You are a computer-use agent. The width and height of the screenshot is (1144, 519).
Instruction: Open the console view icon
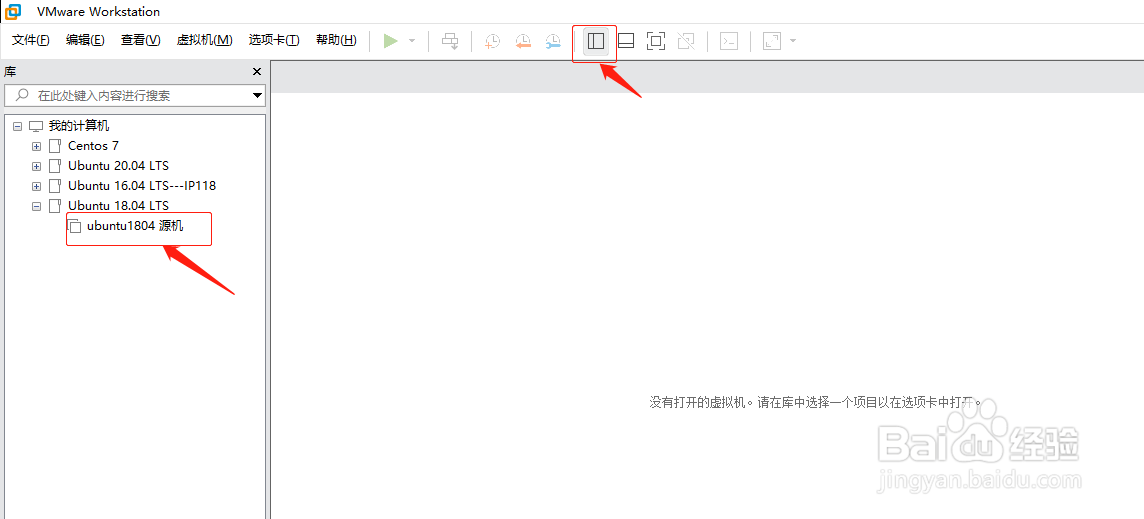729,41
